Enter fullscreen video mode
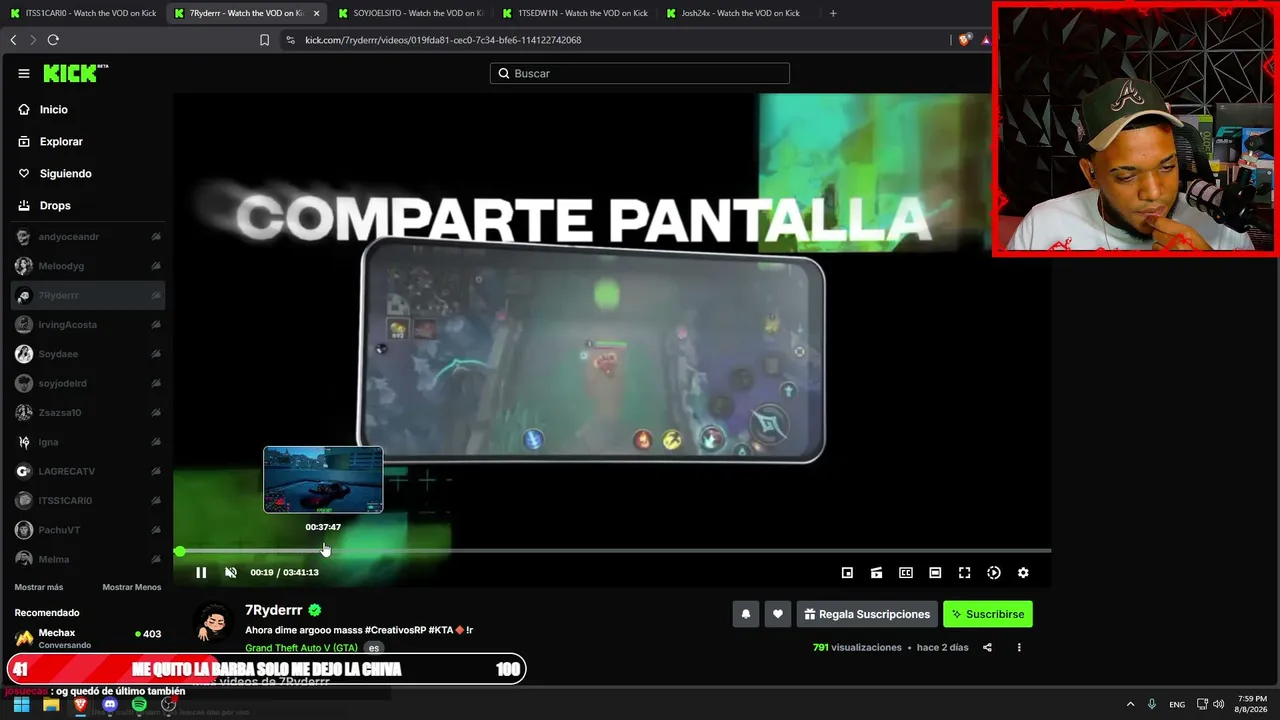Screen dimensions: 1280x720 coord(964,573)
